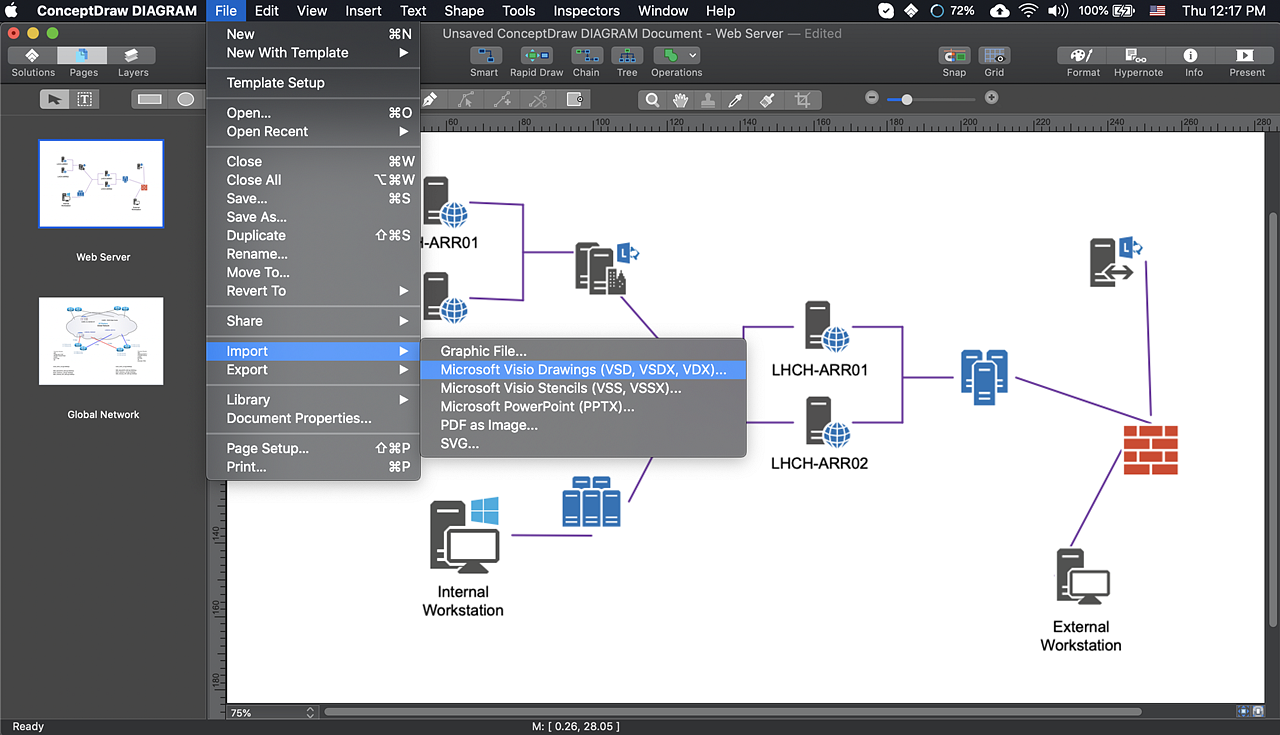Select the Rapid Draw tool
Screen dimensions: 1280x735
pos(536,56)
